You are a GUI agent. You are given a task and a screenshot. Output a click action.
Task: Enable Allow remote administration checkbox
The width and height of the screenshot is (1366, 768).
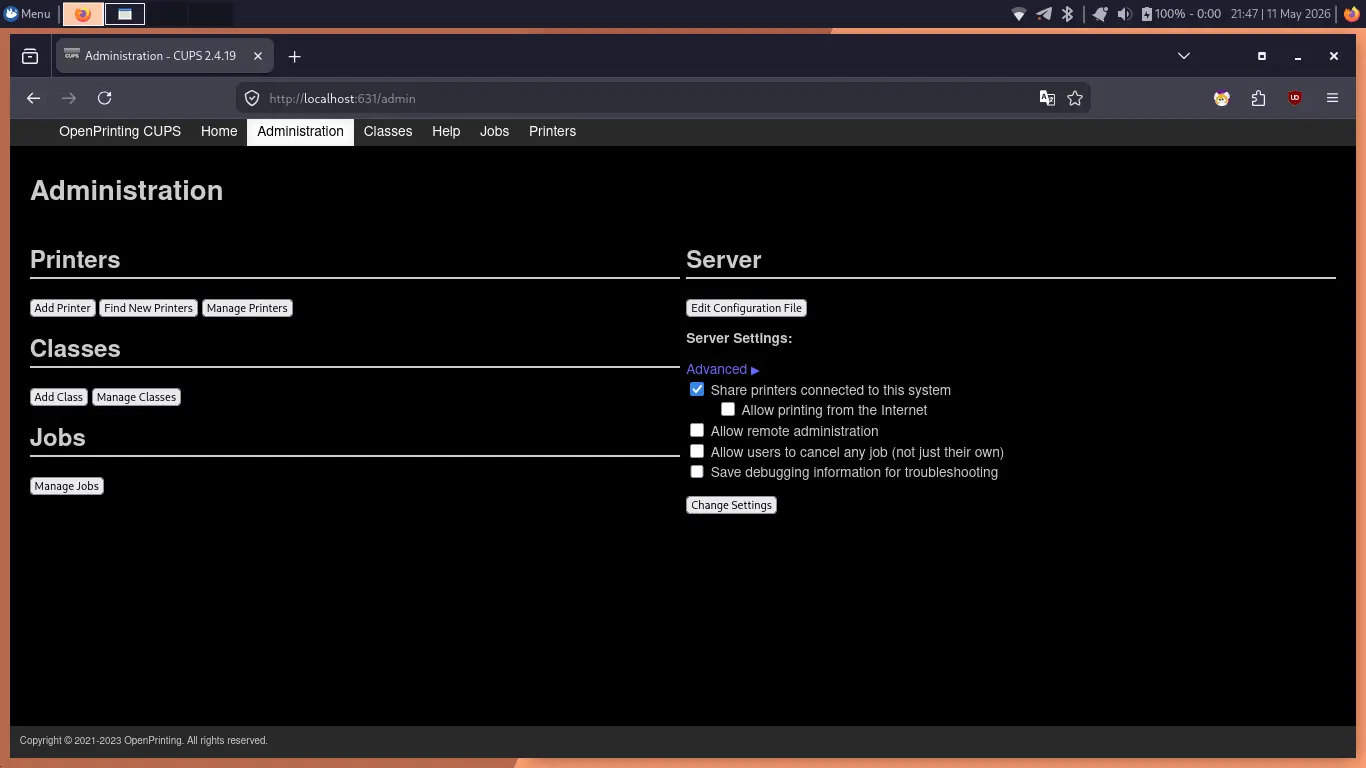(697, 430)
